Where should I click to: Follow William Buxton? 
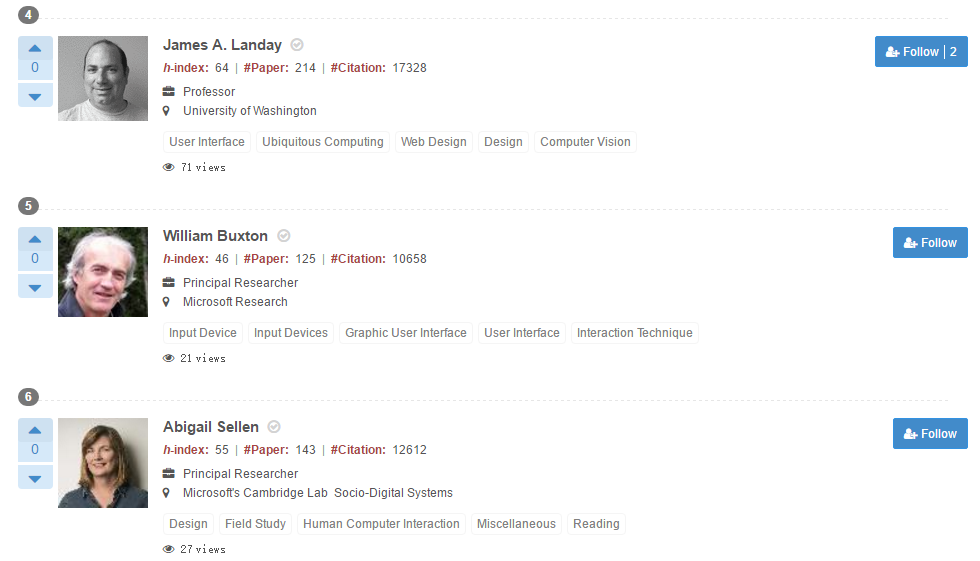[x=930, y=243]
